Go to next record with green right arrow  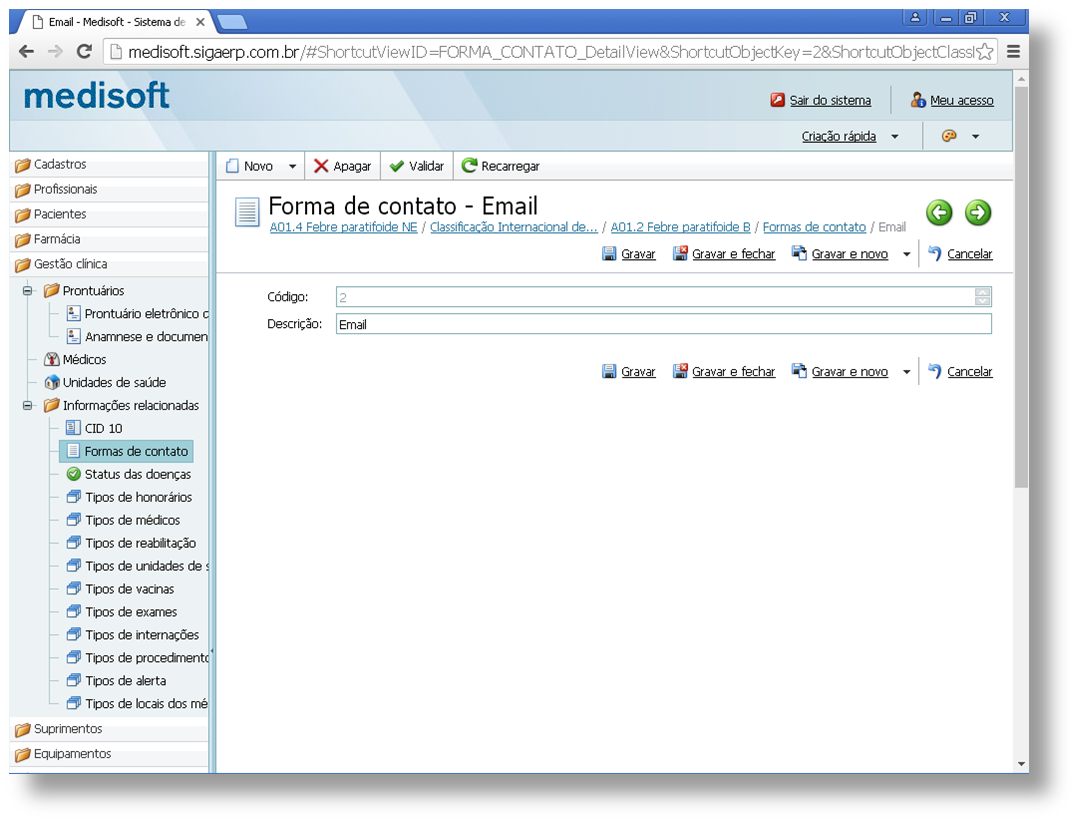pos(978,212)
